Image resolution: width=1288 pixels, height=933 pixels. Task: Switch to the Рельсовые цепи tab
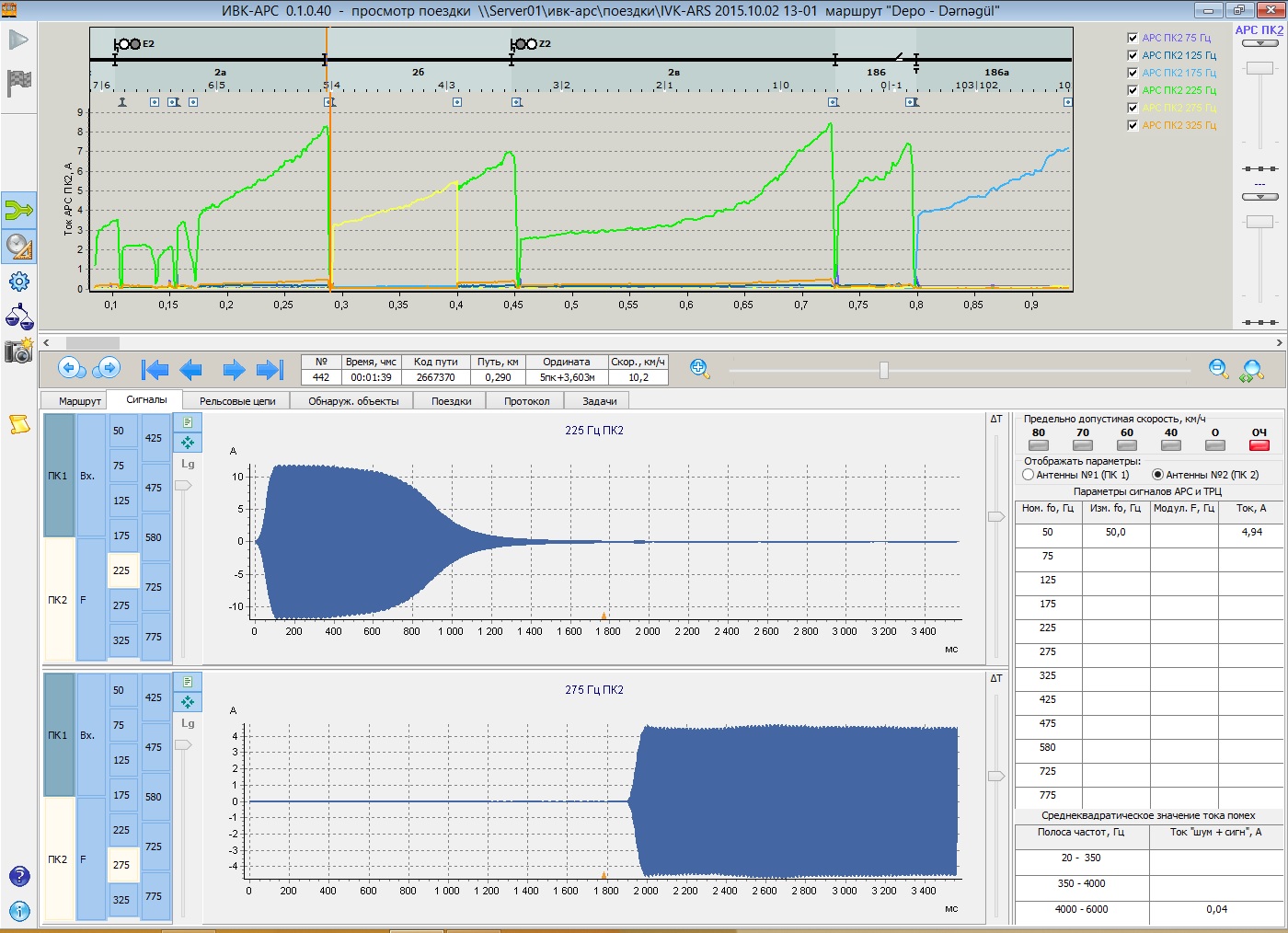coord(237,401)
